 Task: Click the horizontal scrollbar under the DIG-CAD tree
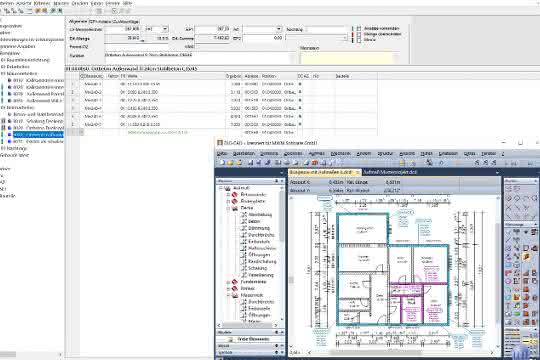pos(248,325)
